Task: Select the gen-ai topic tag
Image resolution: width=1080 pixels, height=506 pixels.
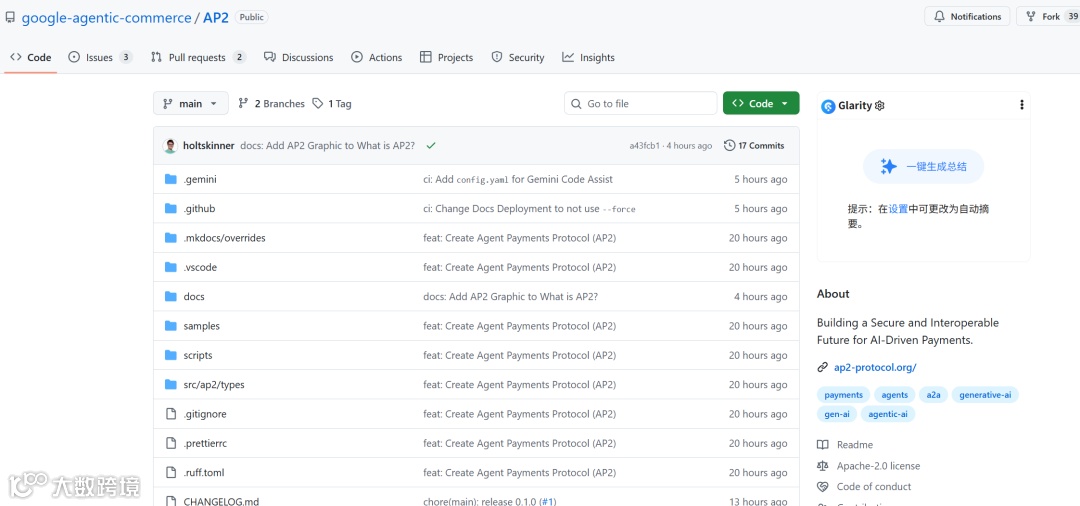Action: (837, 414)
